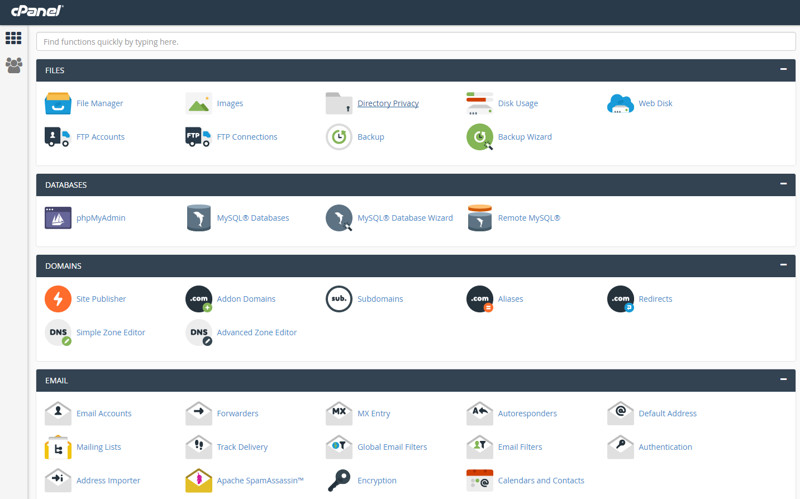Open the Autoresponders envelope icon
Image resolution: width=800 pixels, height=499 pixels.
480,413
